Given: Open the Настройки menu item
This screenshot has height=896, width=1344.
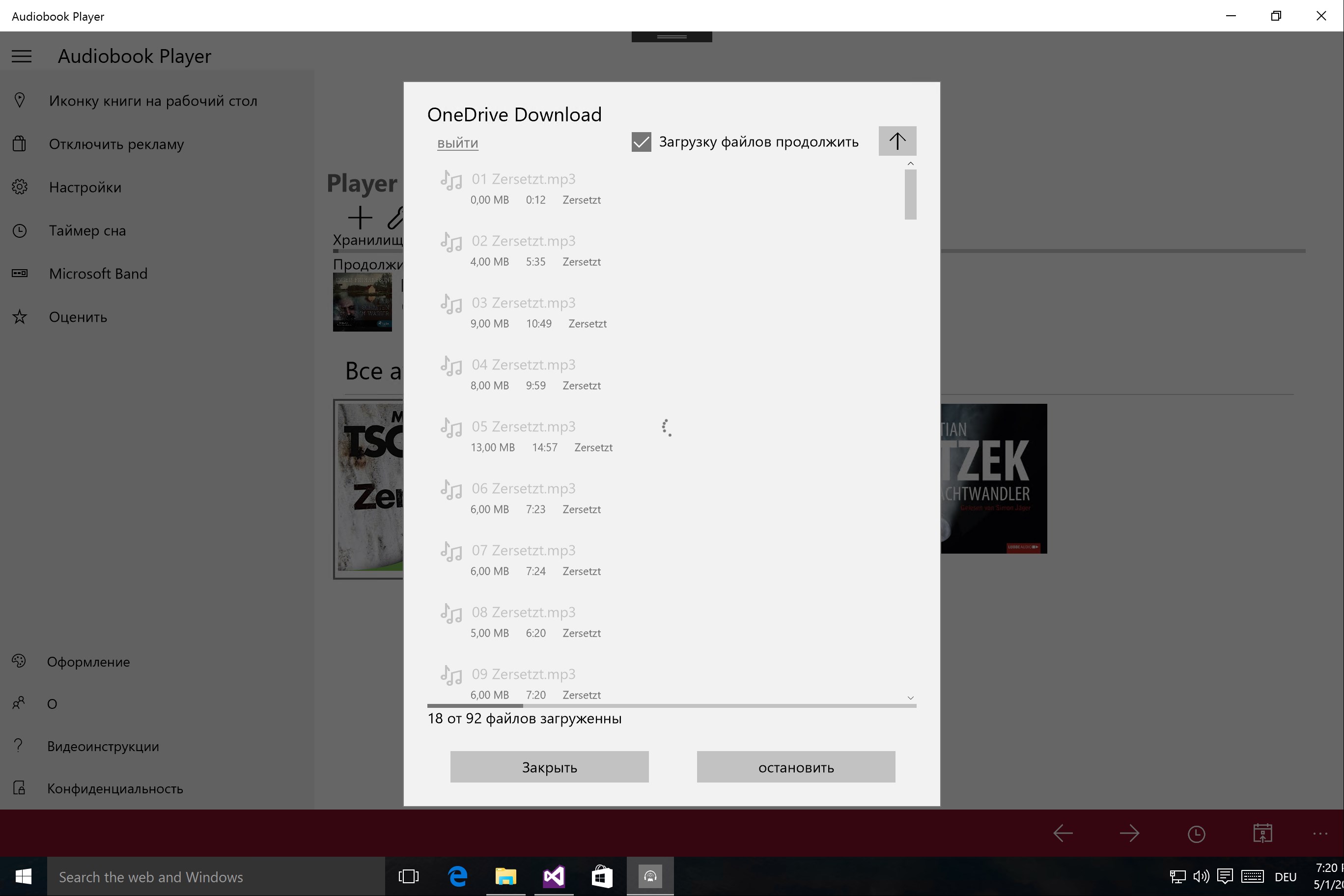Looking at the screenshot, I should click(85, 188).
